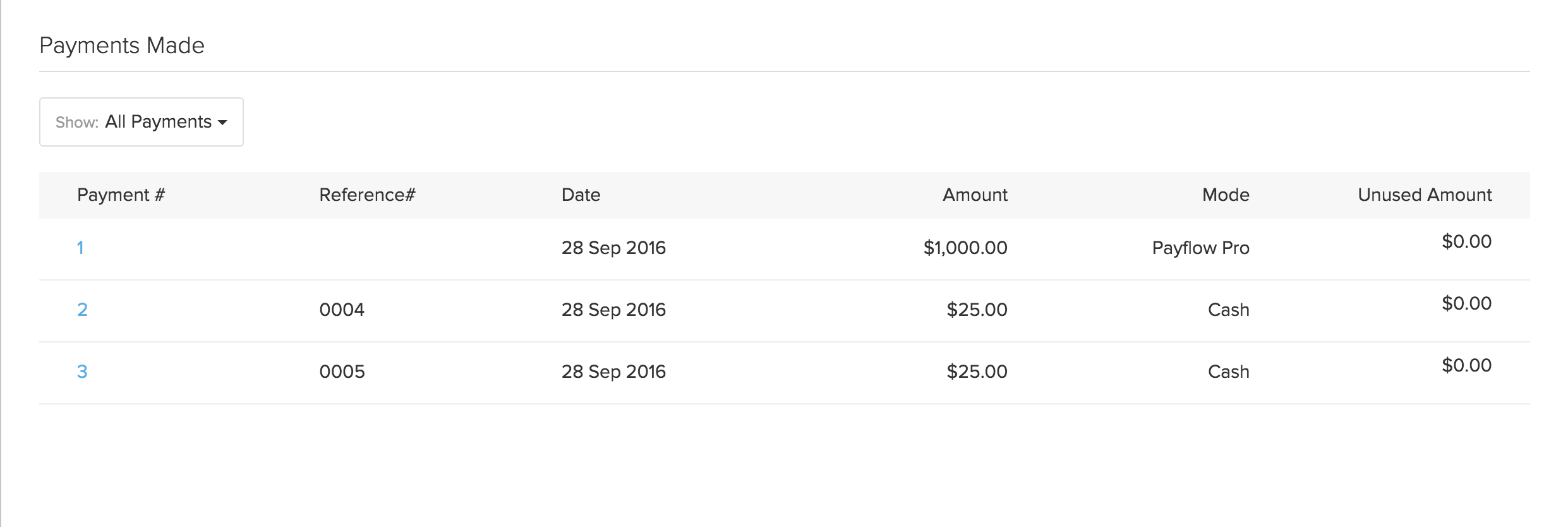Click the Unused Amount column header
This screenshot has width=1568, height=527.
pyautogui.click(x=1425, y=195)
